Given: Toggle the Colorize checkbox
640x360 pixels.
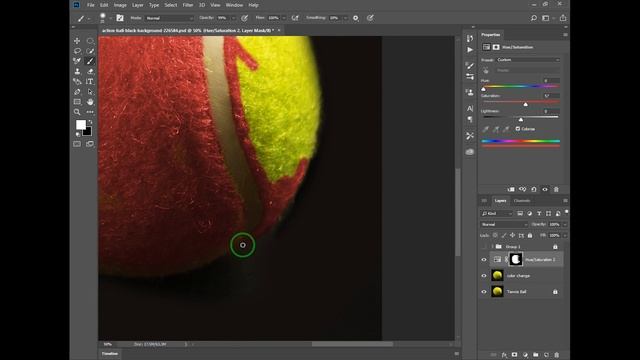Looking at the screenshot, I should [x=518, y=129].
